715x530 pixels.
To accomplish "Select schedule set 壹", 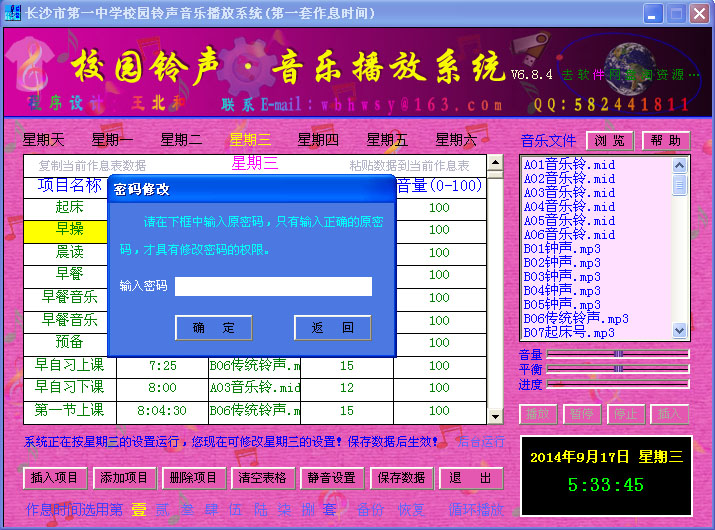I will (x=140, y=509).
